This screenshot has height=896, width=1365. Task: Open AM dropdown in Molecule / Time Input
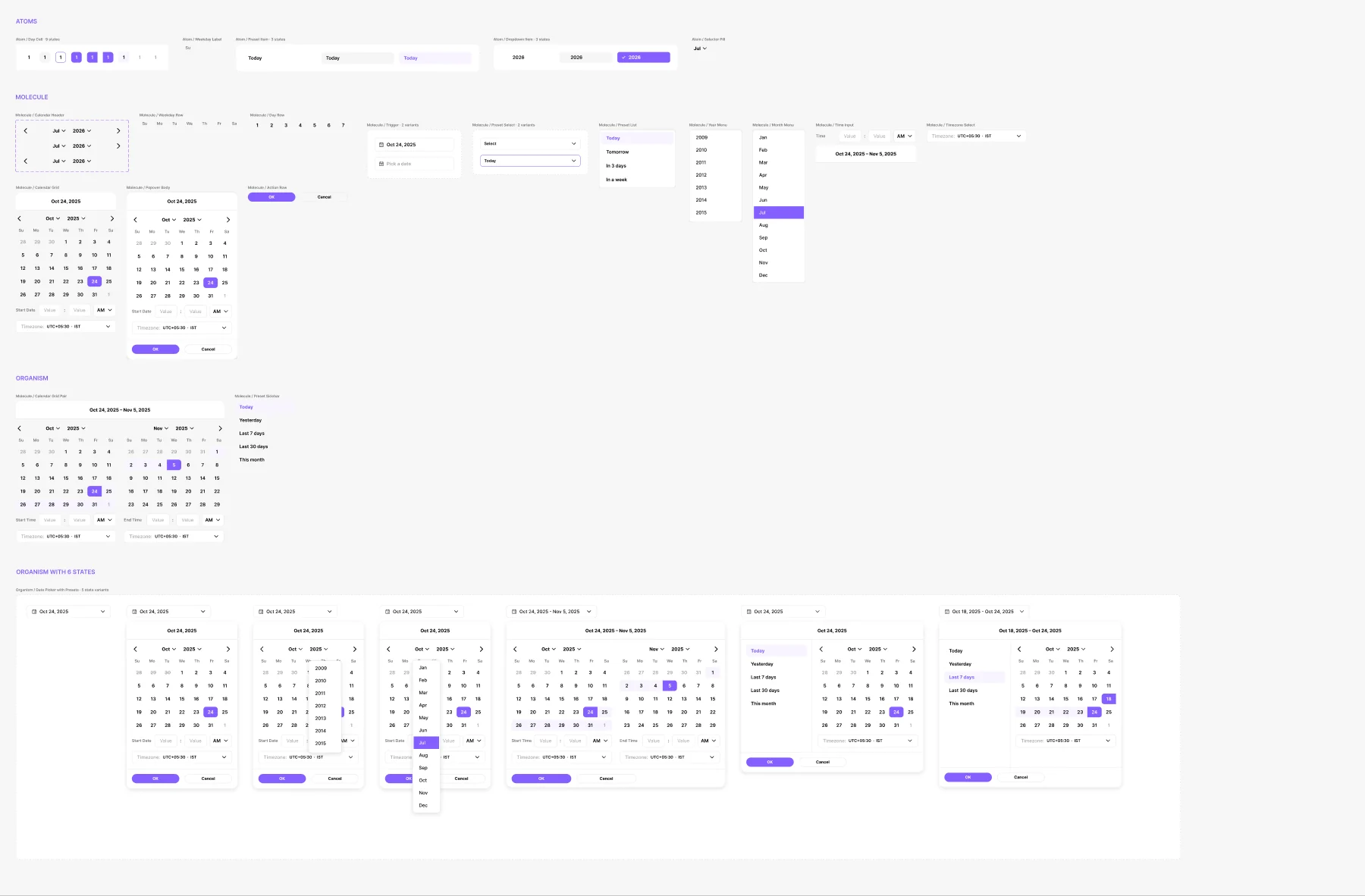click(905, 136)
